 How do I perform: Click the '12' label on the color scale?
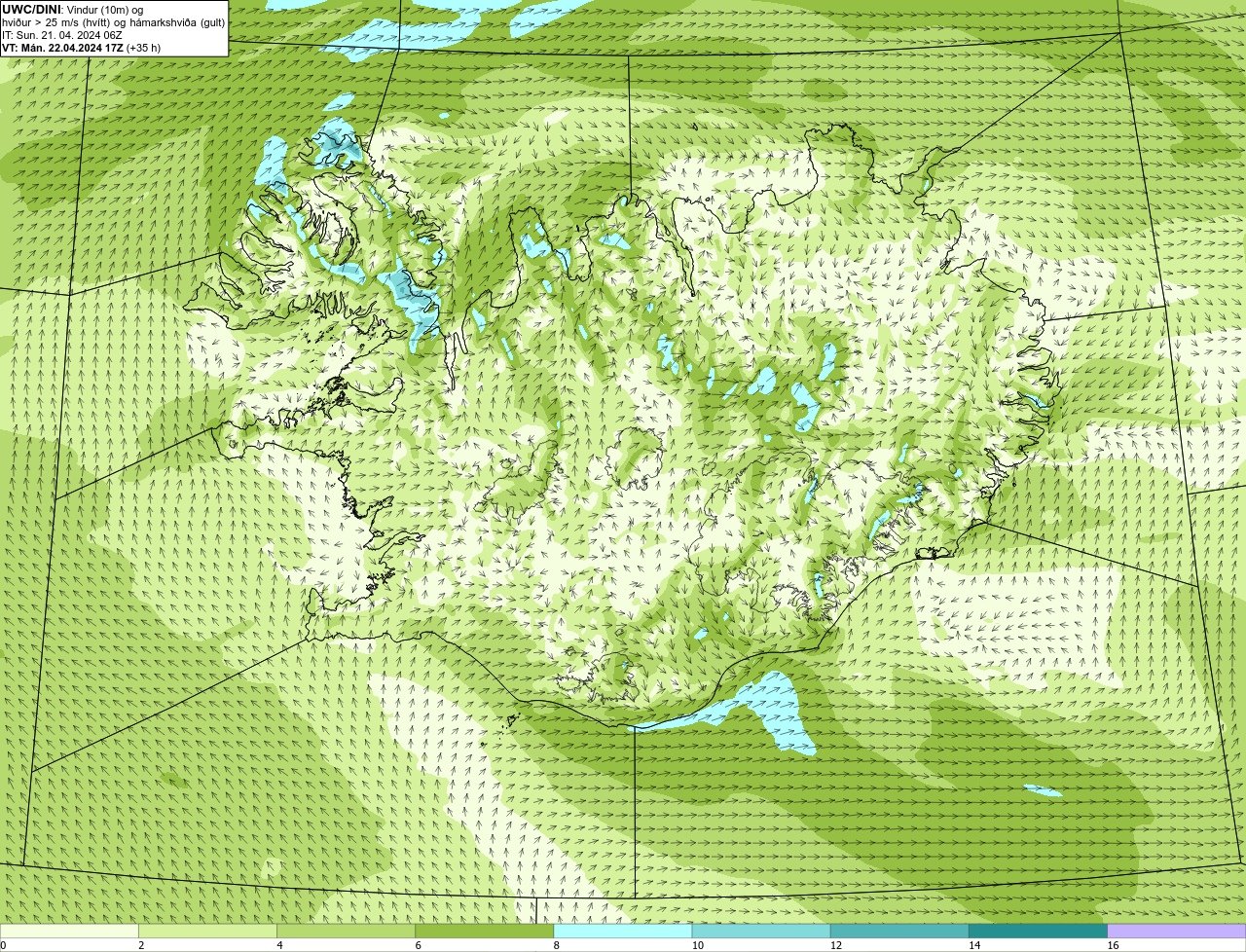pos(835,945)
